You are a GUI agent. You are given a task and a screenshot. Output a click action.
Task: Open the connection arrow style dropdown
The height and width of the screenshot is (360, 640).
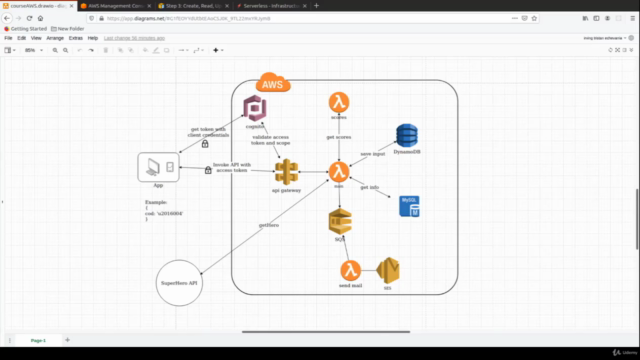point(183,50)
